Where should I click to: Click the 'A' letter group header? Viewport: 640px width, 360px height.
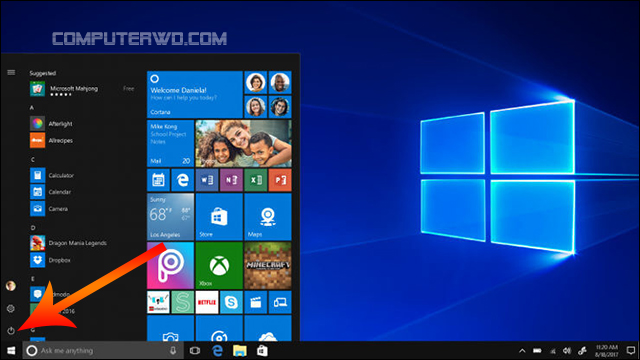point(32,108)
